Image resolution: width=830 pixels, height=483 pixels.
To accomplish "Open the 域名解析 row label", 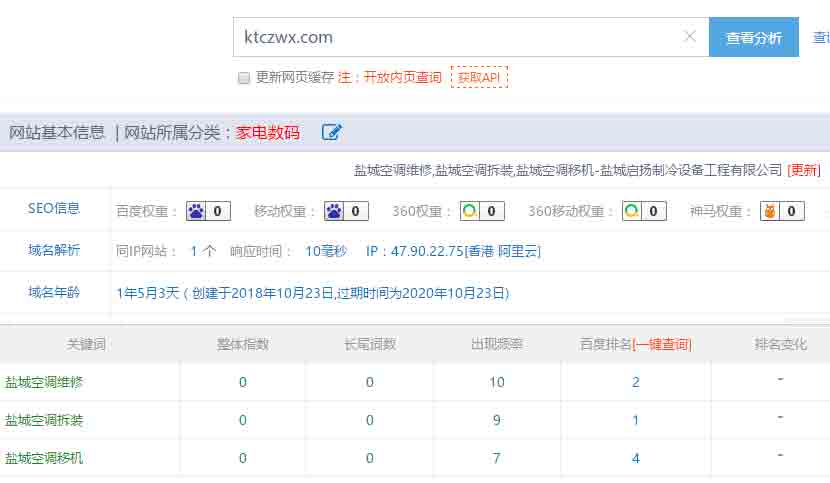I will click(x=54, y=250).
